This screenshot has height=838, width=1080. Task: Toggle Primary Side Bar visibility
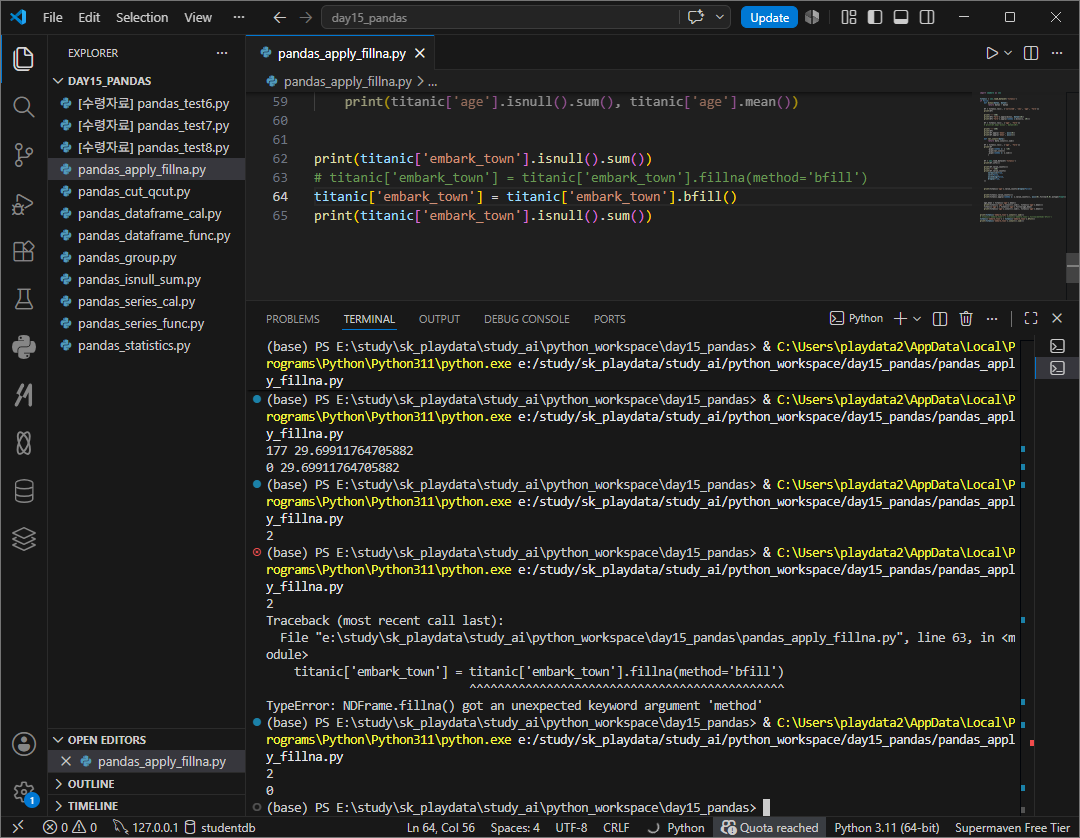click(x=875, y=17)
